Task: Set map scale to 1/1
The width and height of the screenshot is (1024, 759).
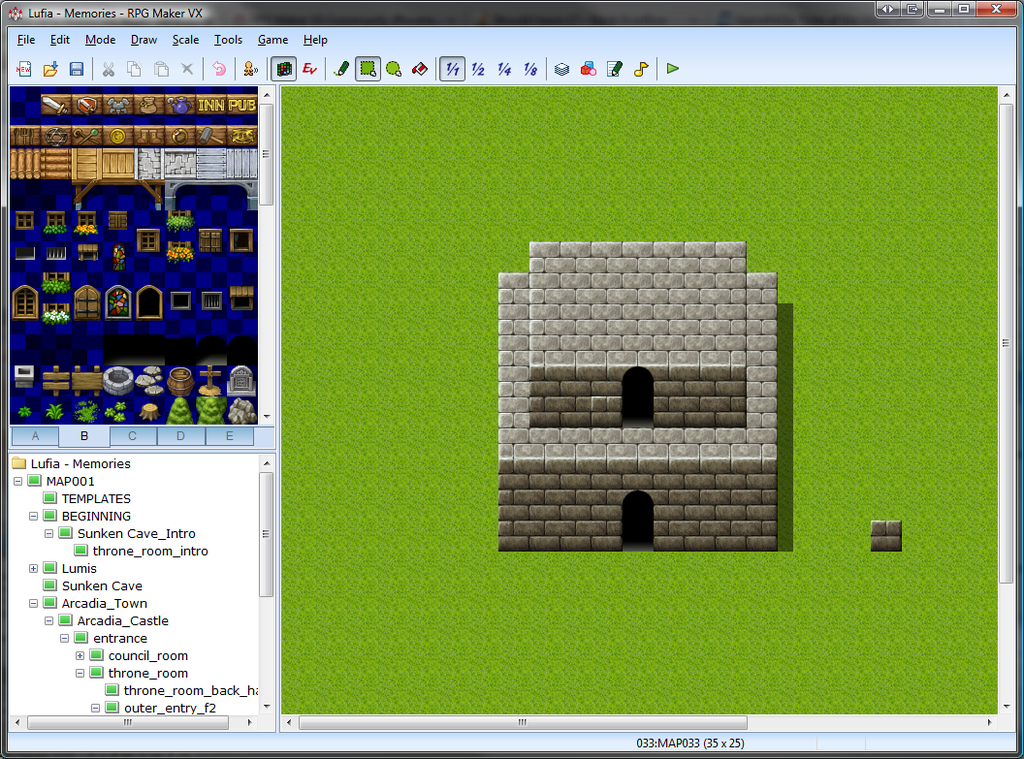Action: [x=452, y=69]
